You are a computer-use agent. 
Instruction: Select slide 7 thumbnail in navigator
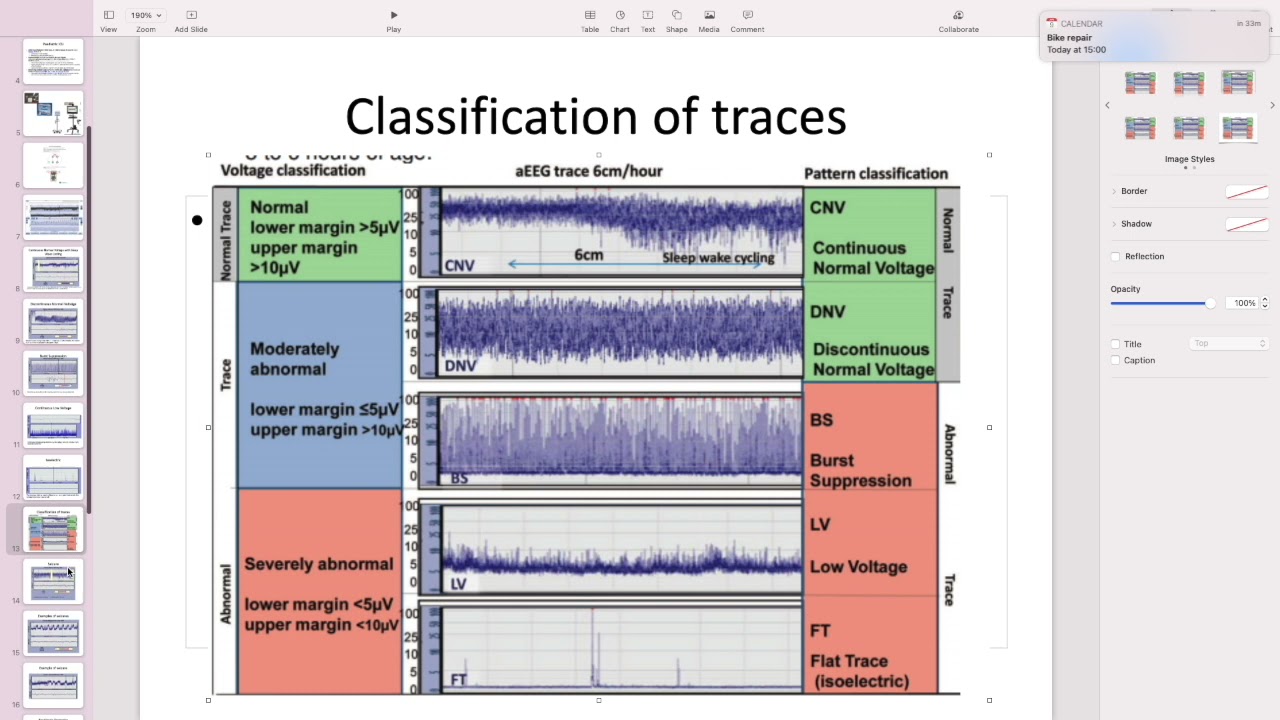tap(53, 217)
